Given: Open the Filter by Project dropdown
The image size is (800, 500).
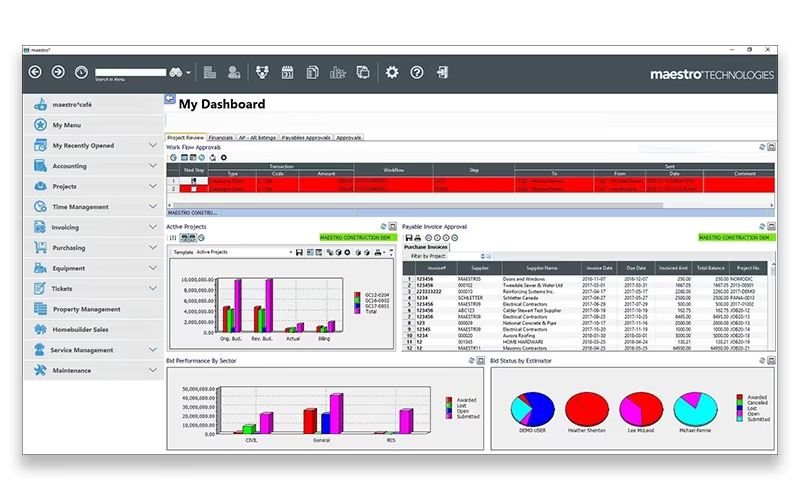Looking at the screenshot, I should [x=483, y=256].
